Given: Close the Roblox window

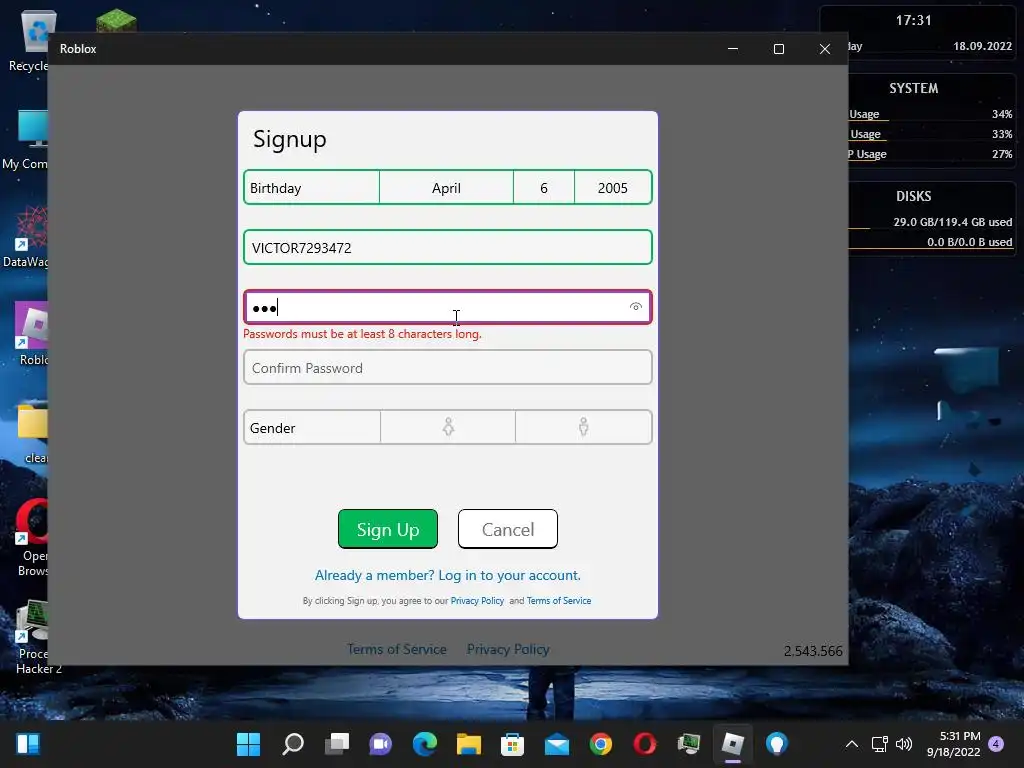Looking at the screenshot, I should coord(825,49).
